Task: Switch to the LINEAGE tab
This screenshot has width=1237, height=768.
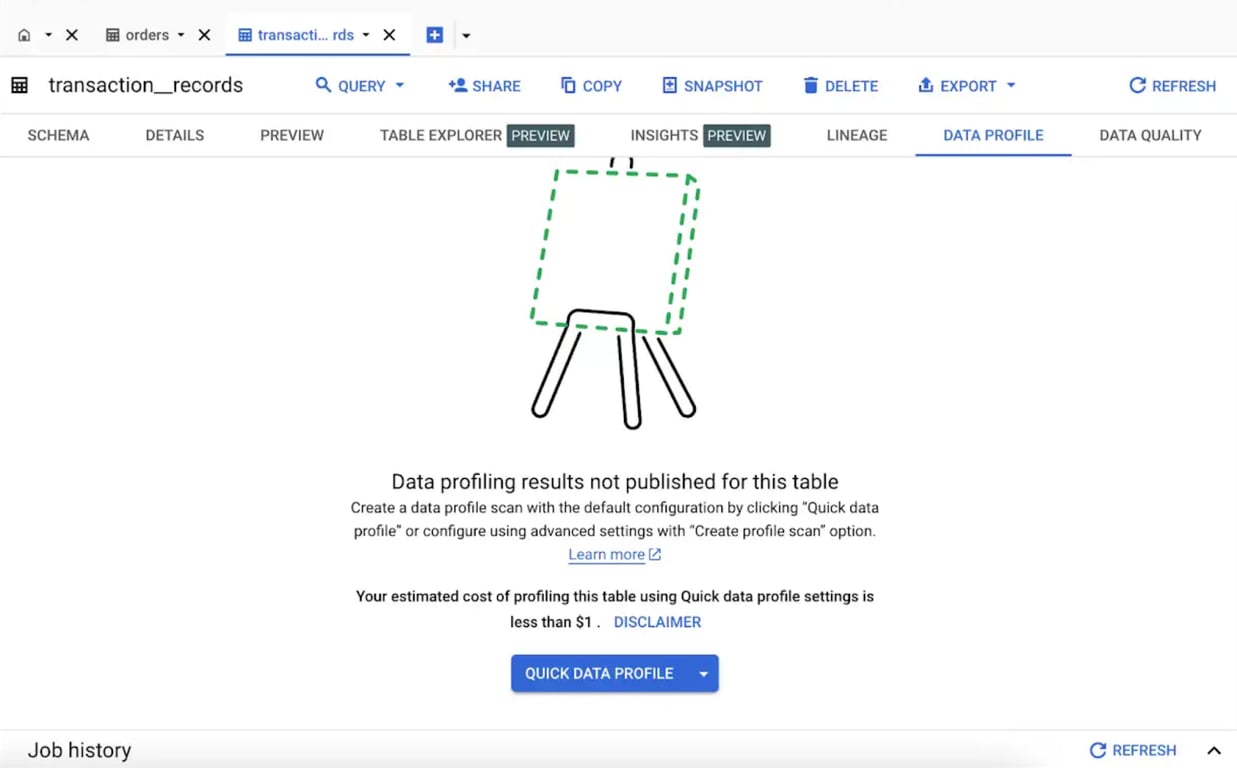Action: (x=857, y=135)
